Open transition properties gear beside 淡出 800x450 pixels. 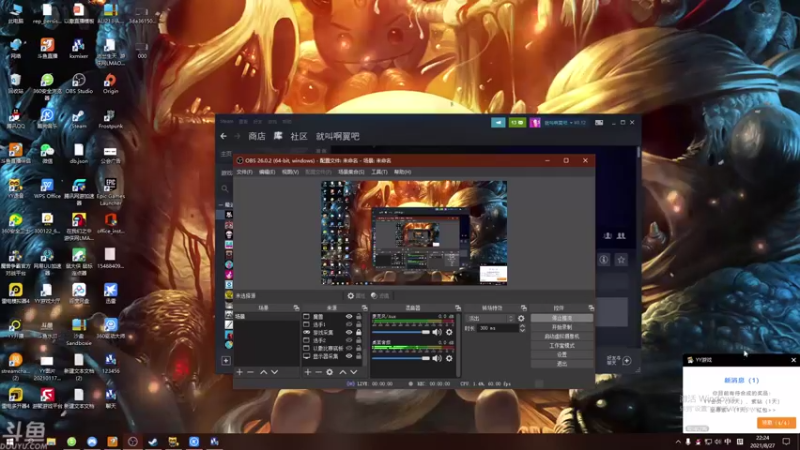pyautogui.click(x=521, y=318)
